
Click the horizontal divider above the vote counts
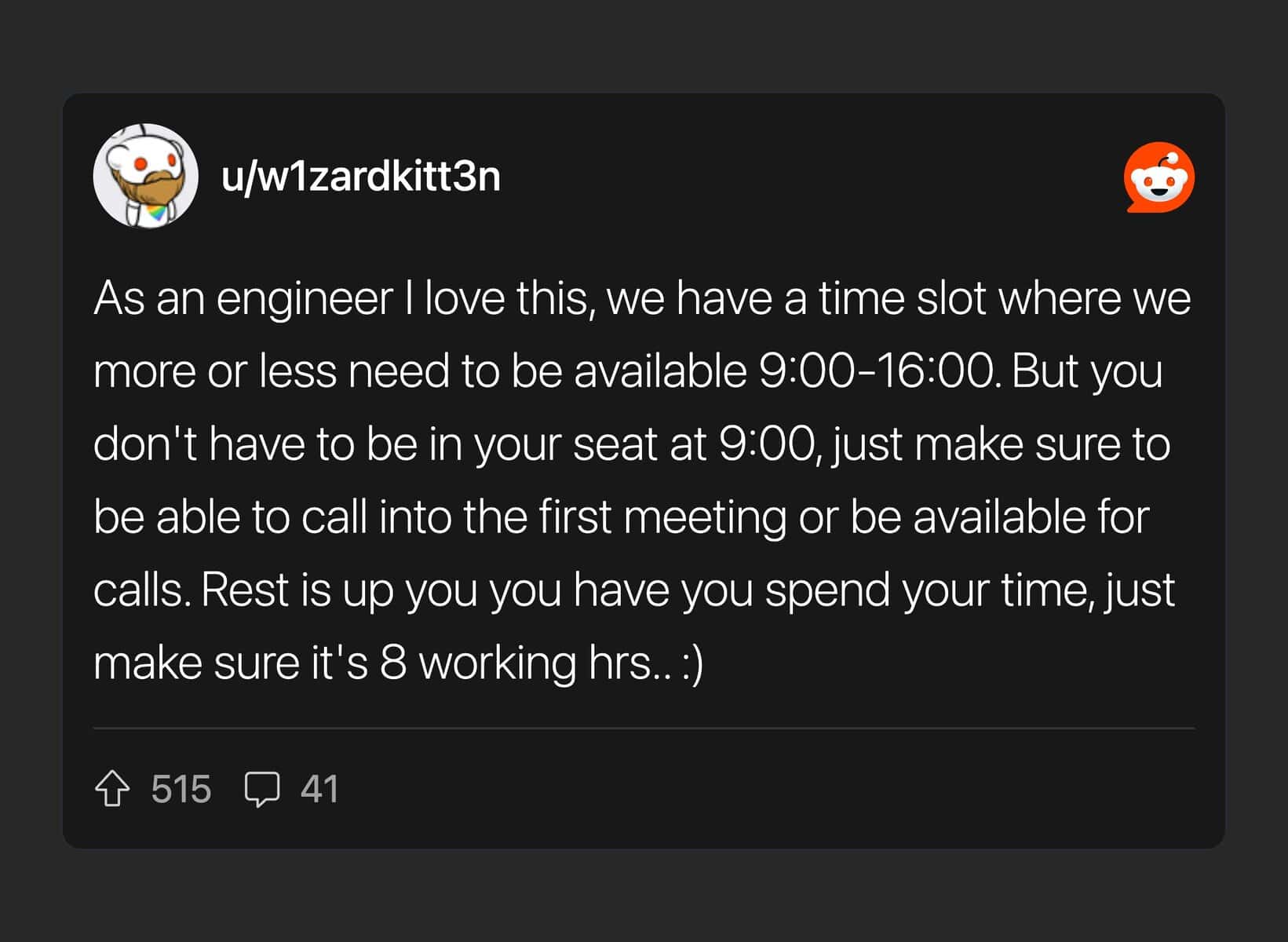point(644,728)
